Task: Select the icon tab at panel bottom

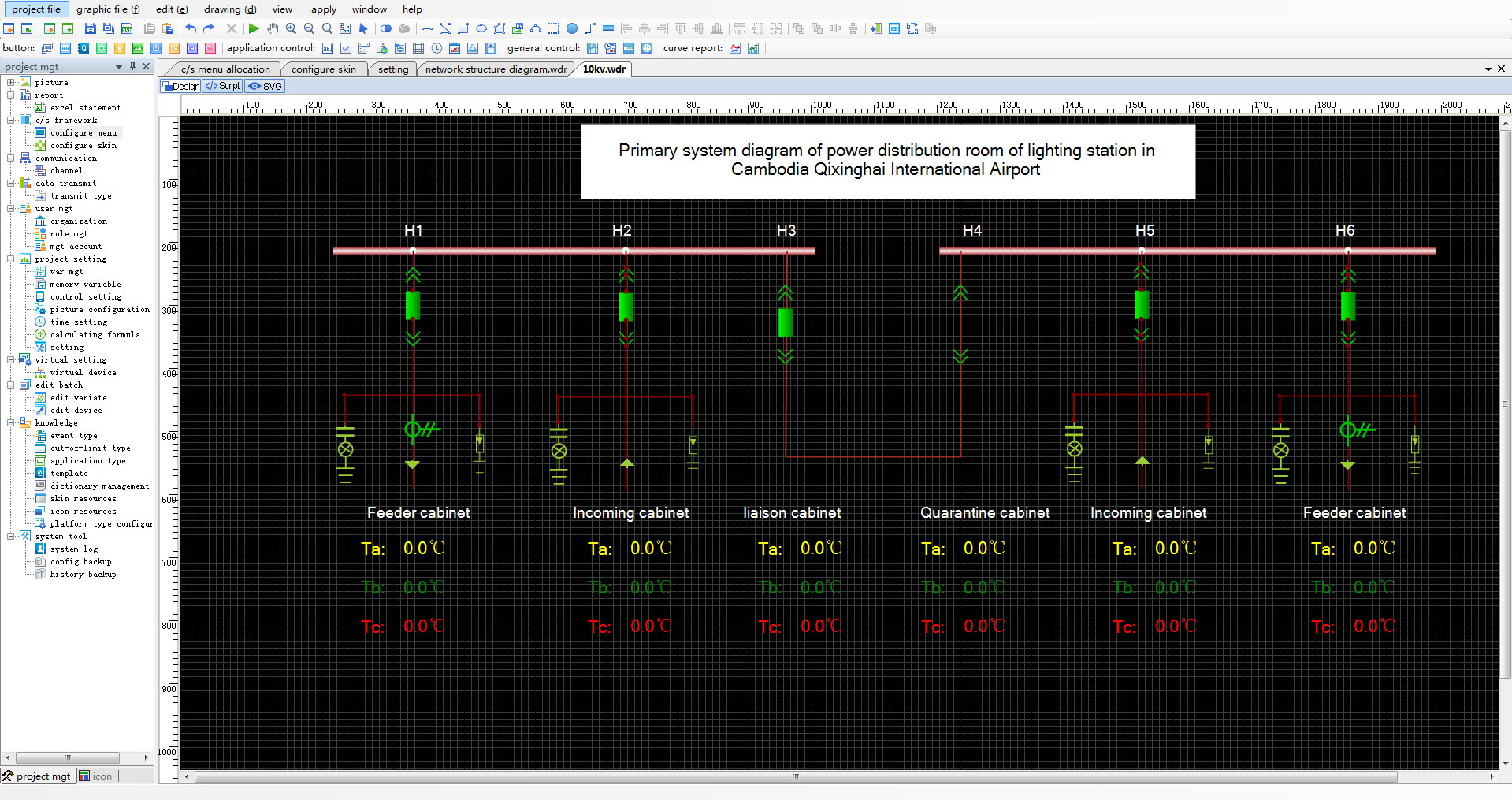Action: point(96,776)
